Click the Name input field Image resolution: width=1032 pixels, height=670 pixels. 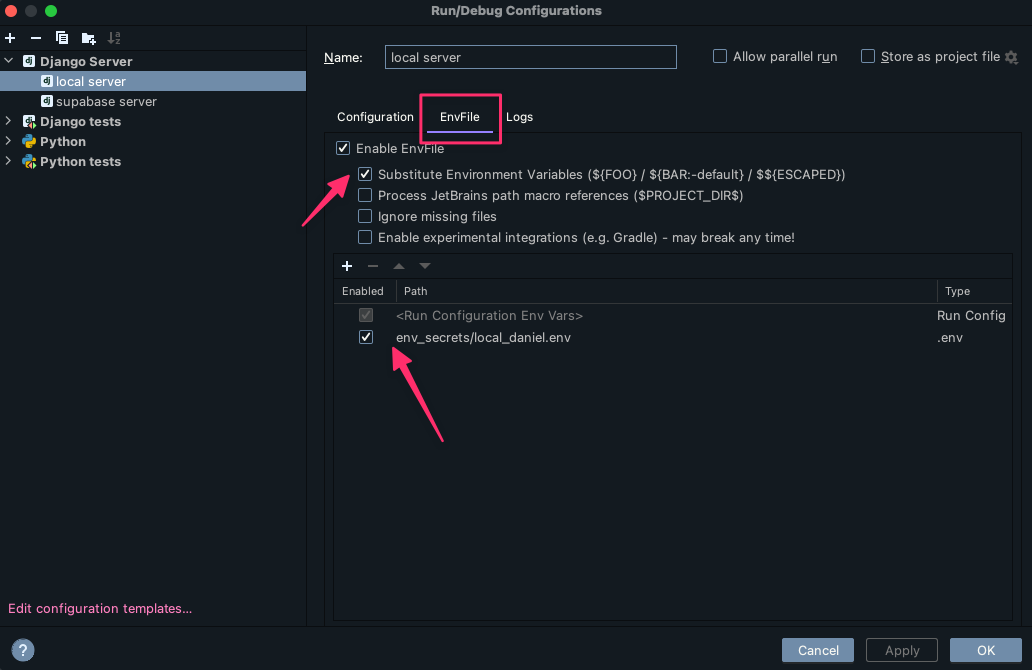click(530, 57)
